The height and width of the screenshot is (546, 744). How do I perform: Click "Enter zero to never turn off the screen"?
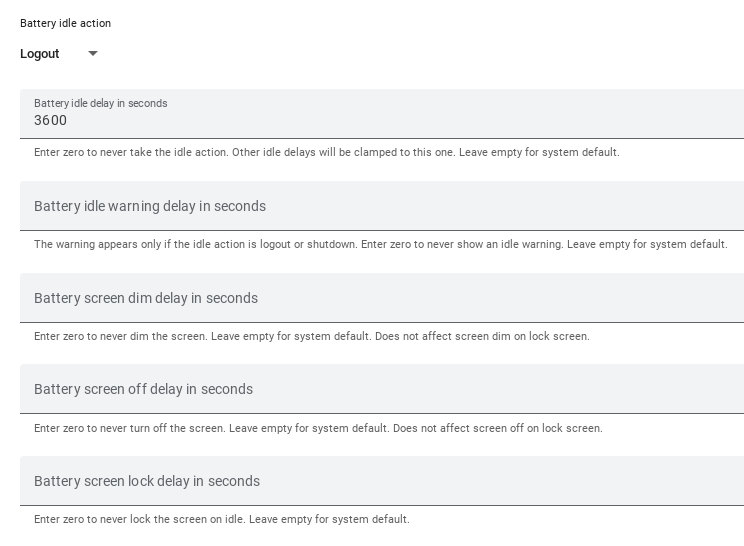pos(129,429)
